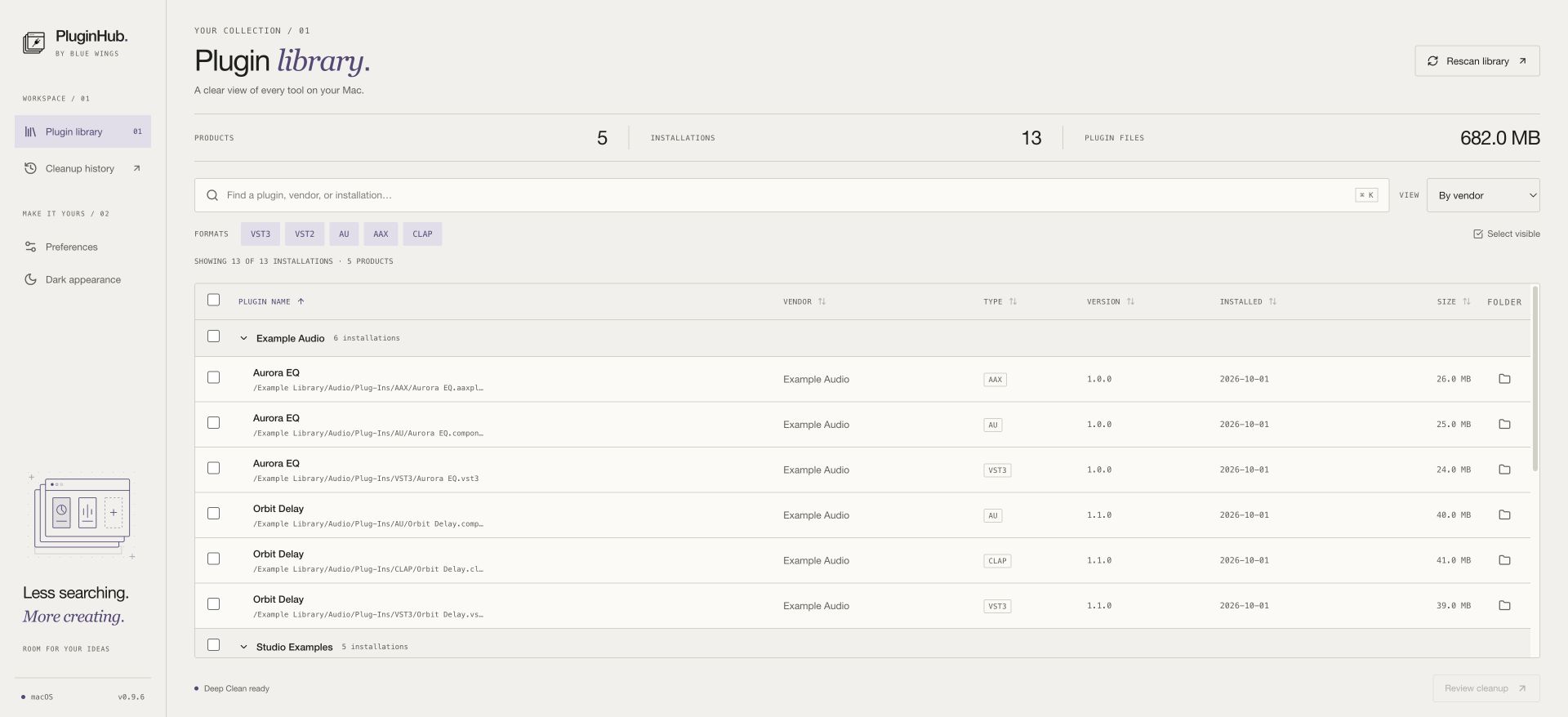
Task: Click the 682.0 MB plugin files total
Action: 1499,138
